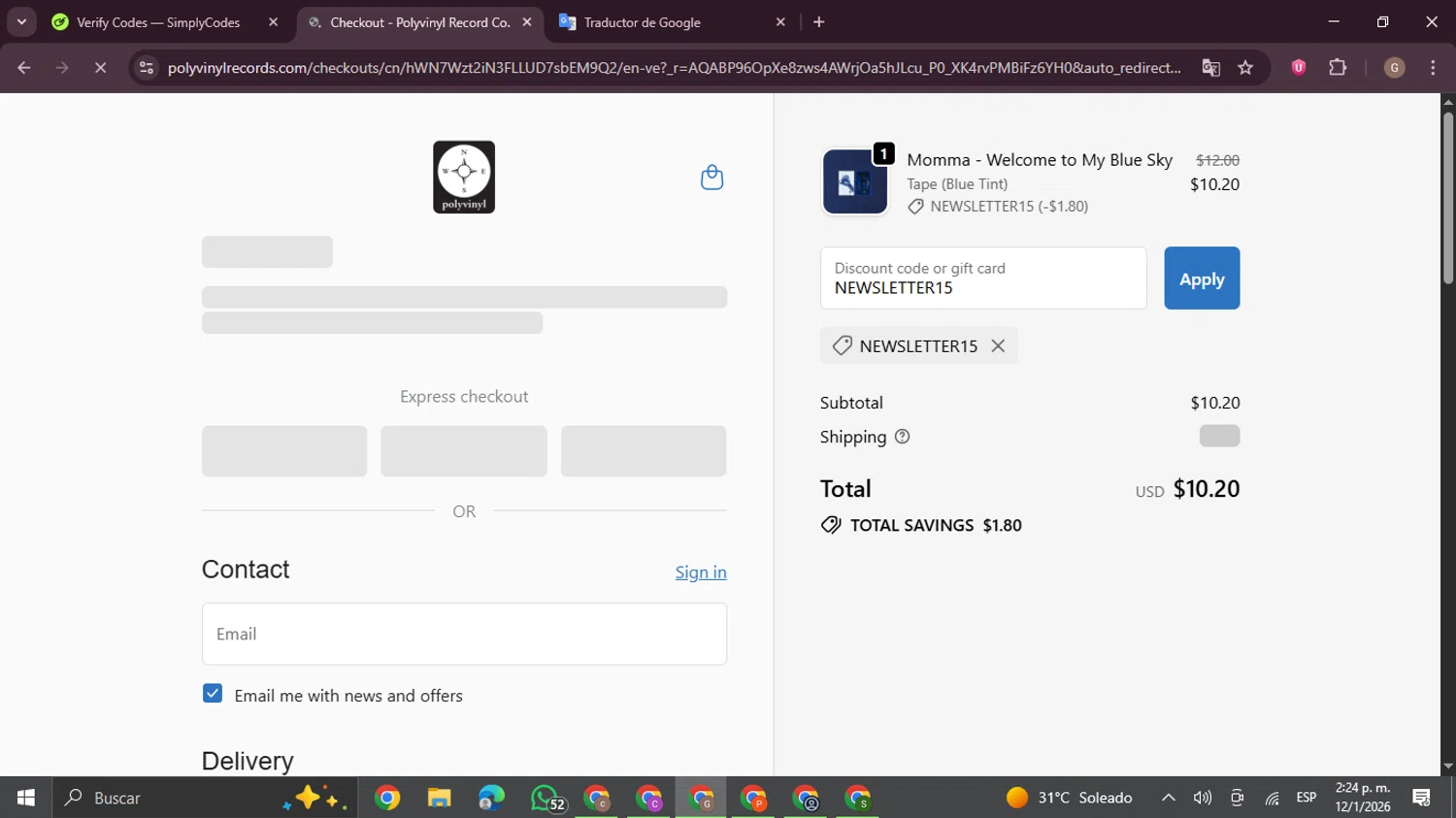Switch to the Traductor de Google tab
Image resolution: width=1456 pixels, height=818 pixels.
point(643,22)
